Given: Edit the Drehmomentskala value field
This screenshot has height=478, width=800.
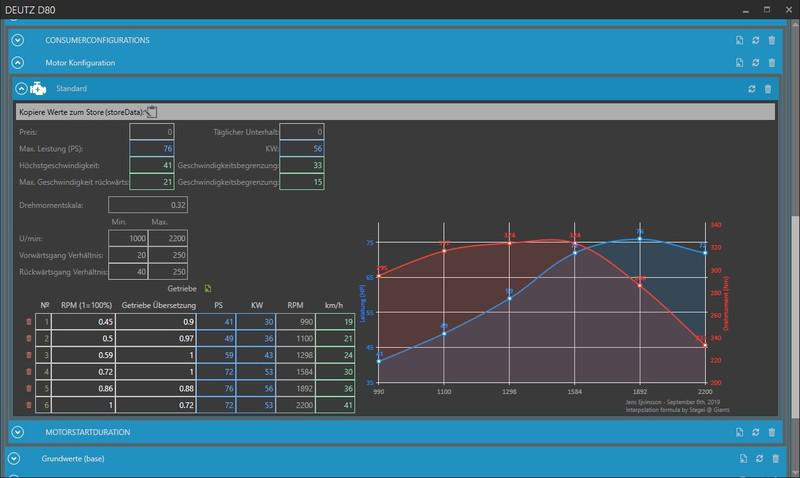Looking at the screenshot, I should 148,205.
